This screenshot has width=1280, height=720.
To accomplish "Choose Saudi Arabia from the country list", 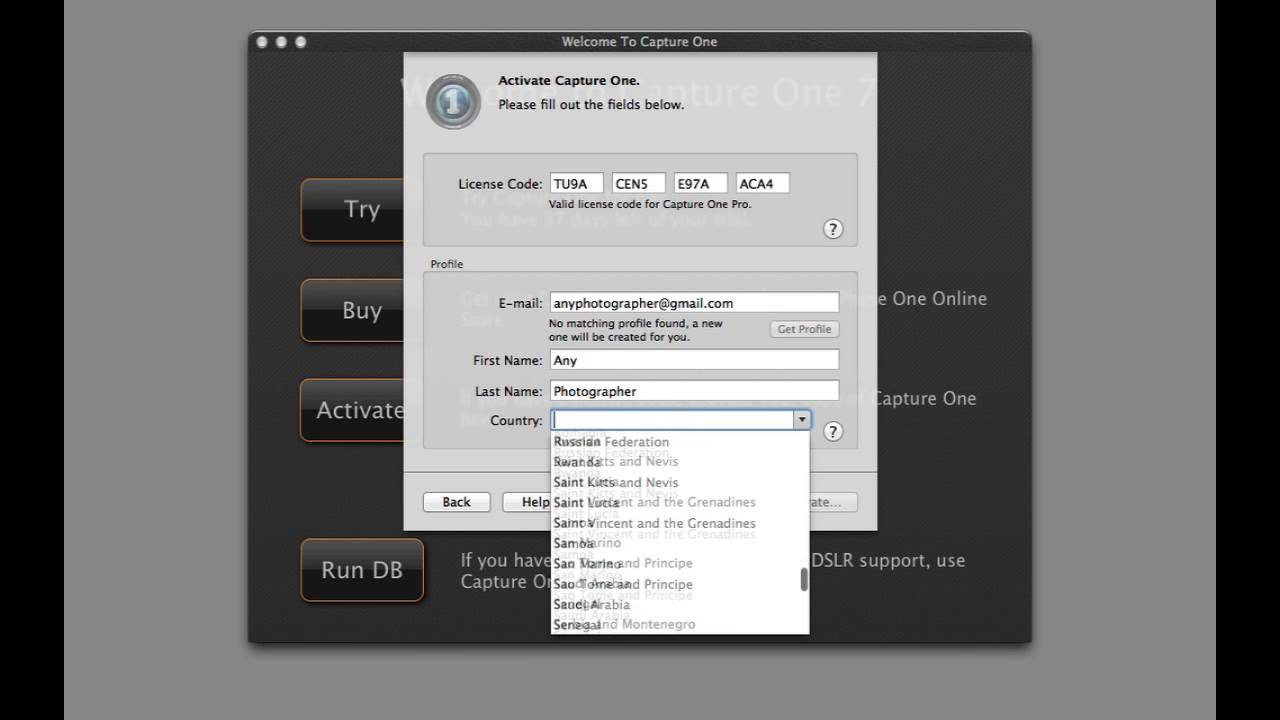I will click(680, 605).
